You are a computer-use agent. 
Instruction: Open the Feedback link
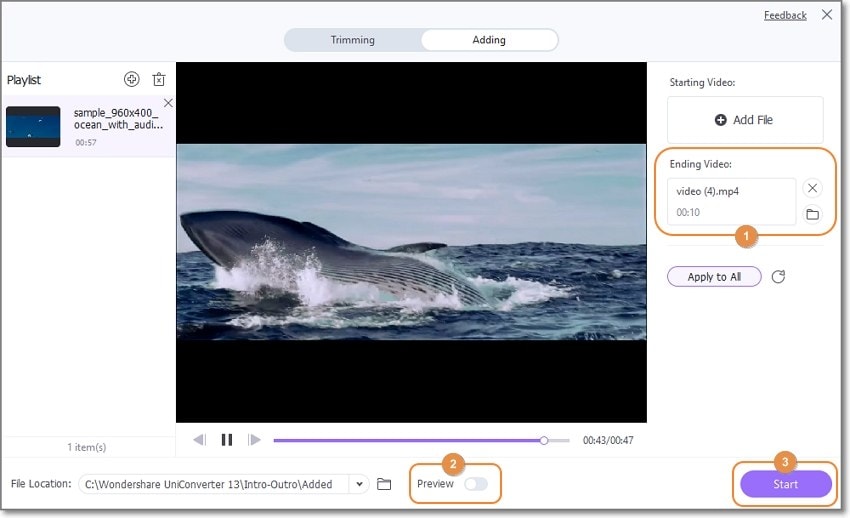[785, 15]
